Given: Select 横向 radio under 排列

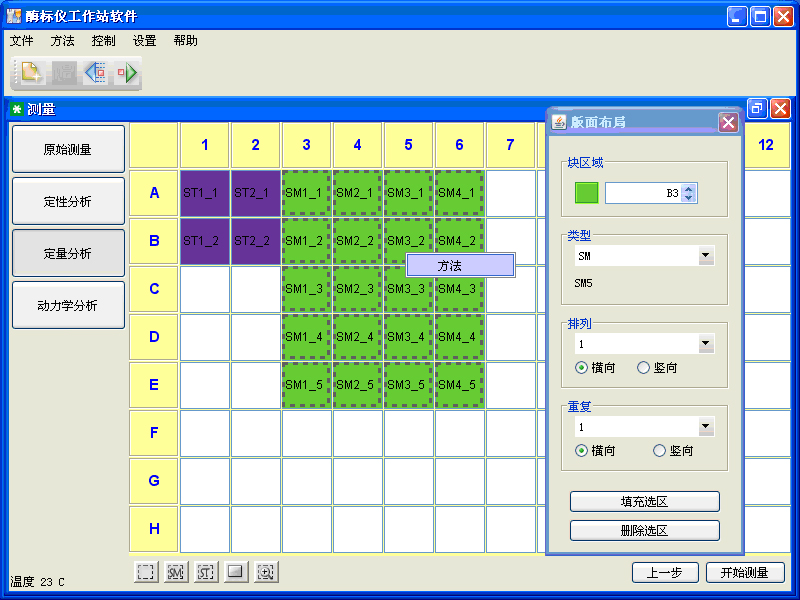Looking at the screenshot, I should [x=581, y=367].
